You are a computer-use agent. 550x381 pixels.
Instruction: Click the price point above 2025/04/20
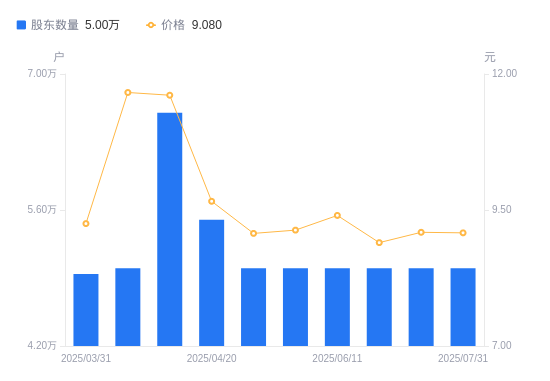point(212,201)
